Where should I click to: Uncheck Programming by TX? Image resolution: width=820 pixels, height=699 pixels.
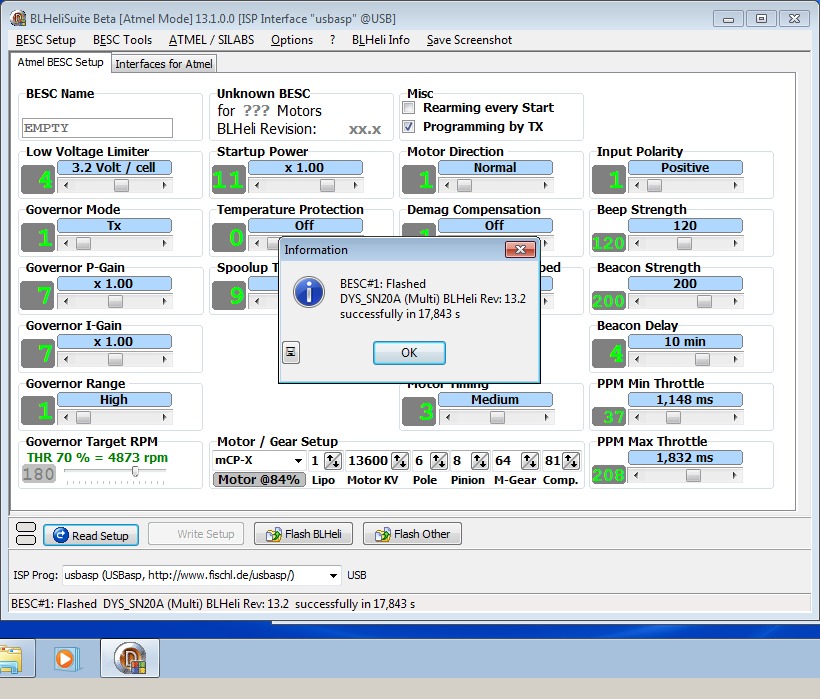pos(409,127)
